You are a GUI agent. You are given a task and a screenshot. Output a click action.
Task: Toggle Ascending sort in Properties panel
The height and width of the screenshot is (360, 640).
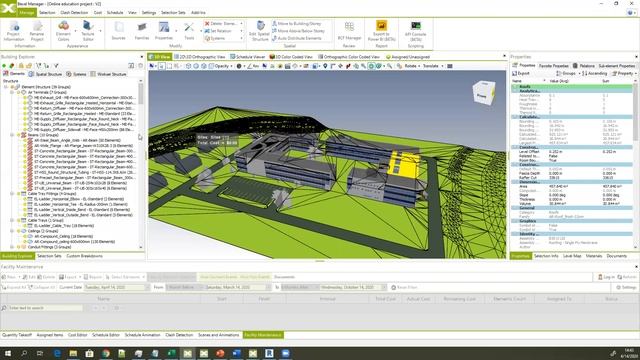click(594, 73)
